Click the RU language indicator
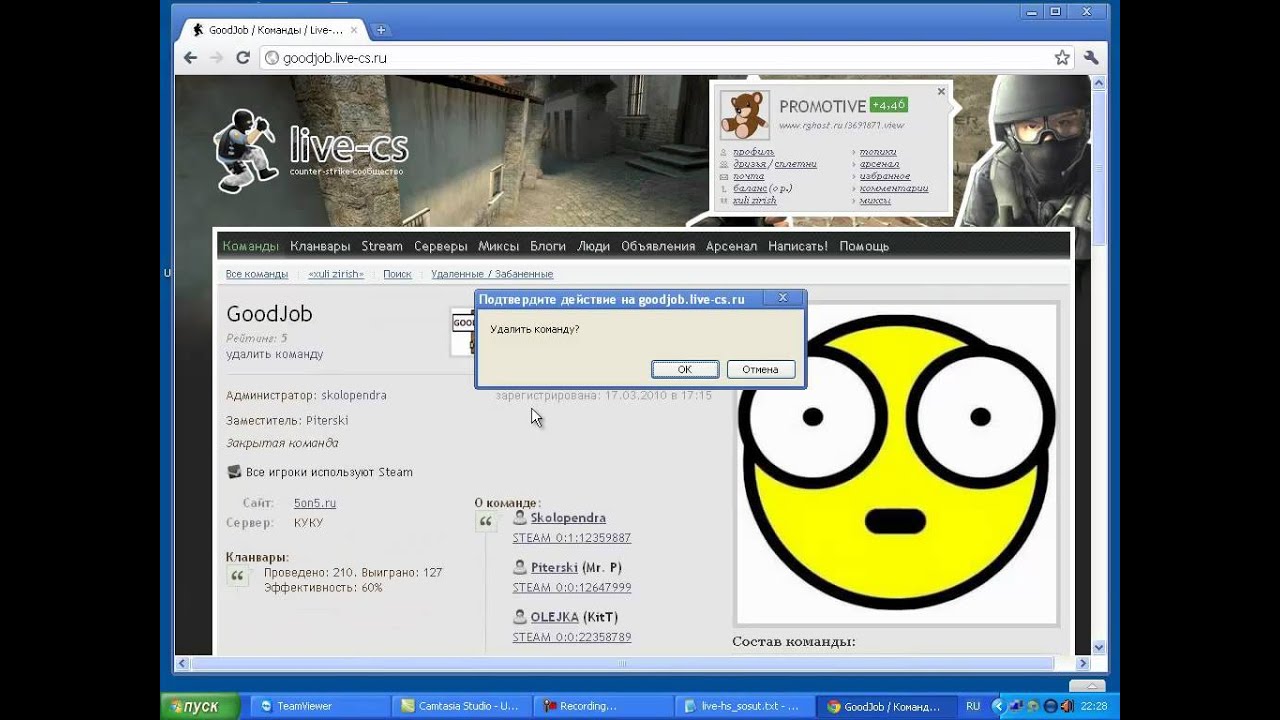Screen dimensions: 1280x720 [973, 706]
